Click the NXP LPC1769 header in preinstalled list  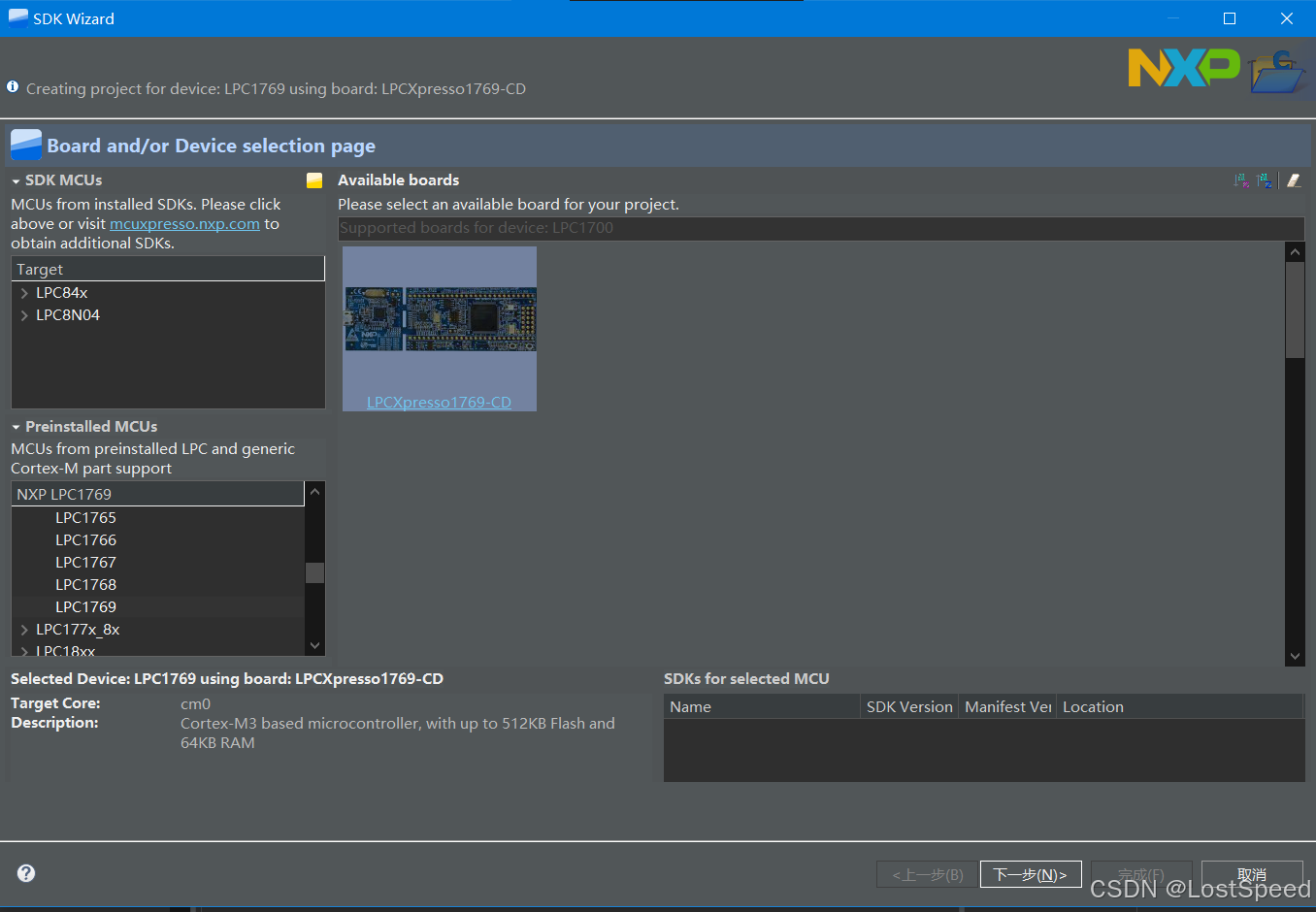tap(158, 494)
